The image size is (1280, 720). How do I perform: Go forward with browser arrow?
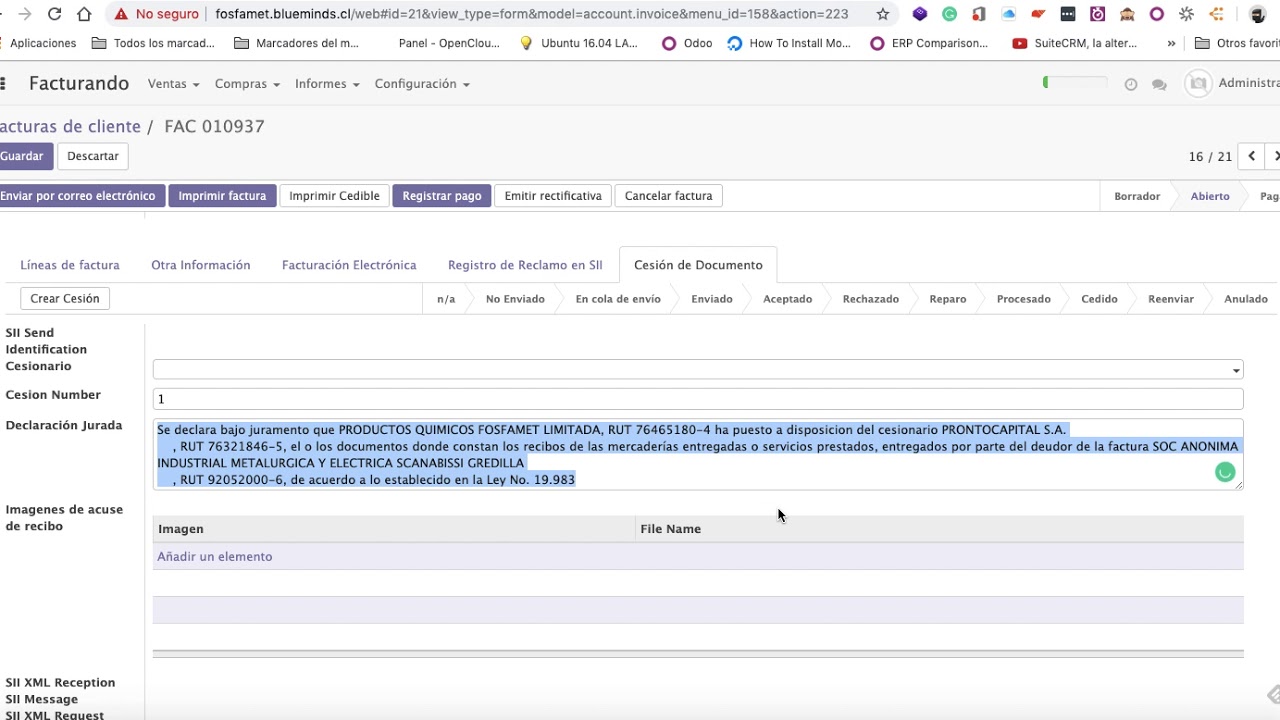[x=25, y=14]
